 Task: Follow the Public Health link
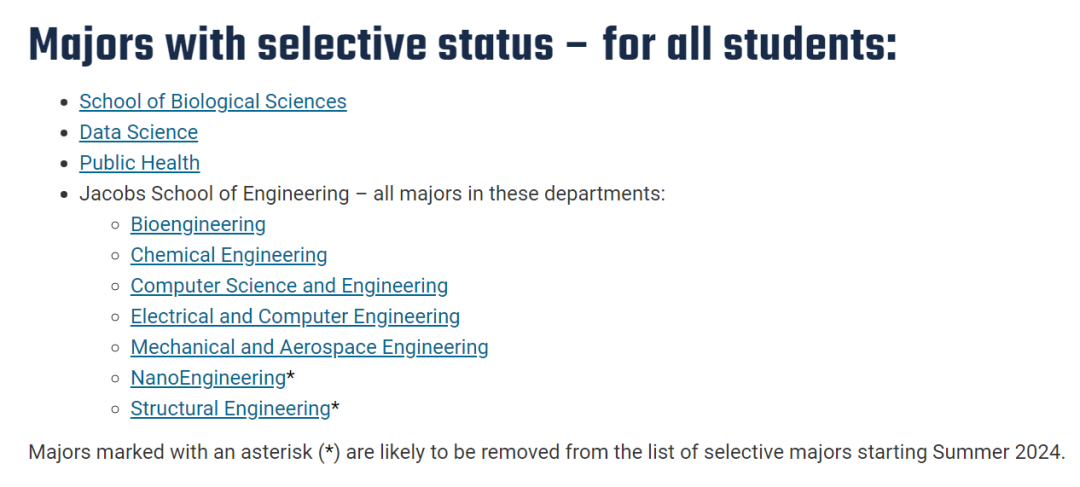pyautogui.click(x=140, y=163)
